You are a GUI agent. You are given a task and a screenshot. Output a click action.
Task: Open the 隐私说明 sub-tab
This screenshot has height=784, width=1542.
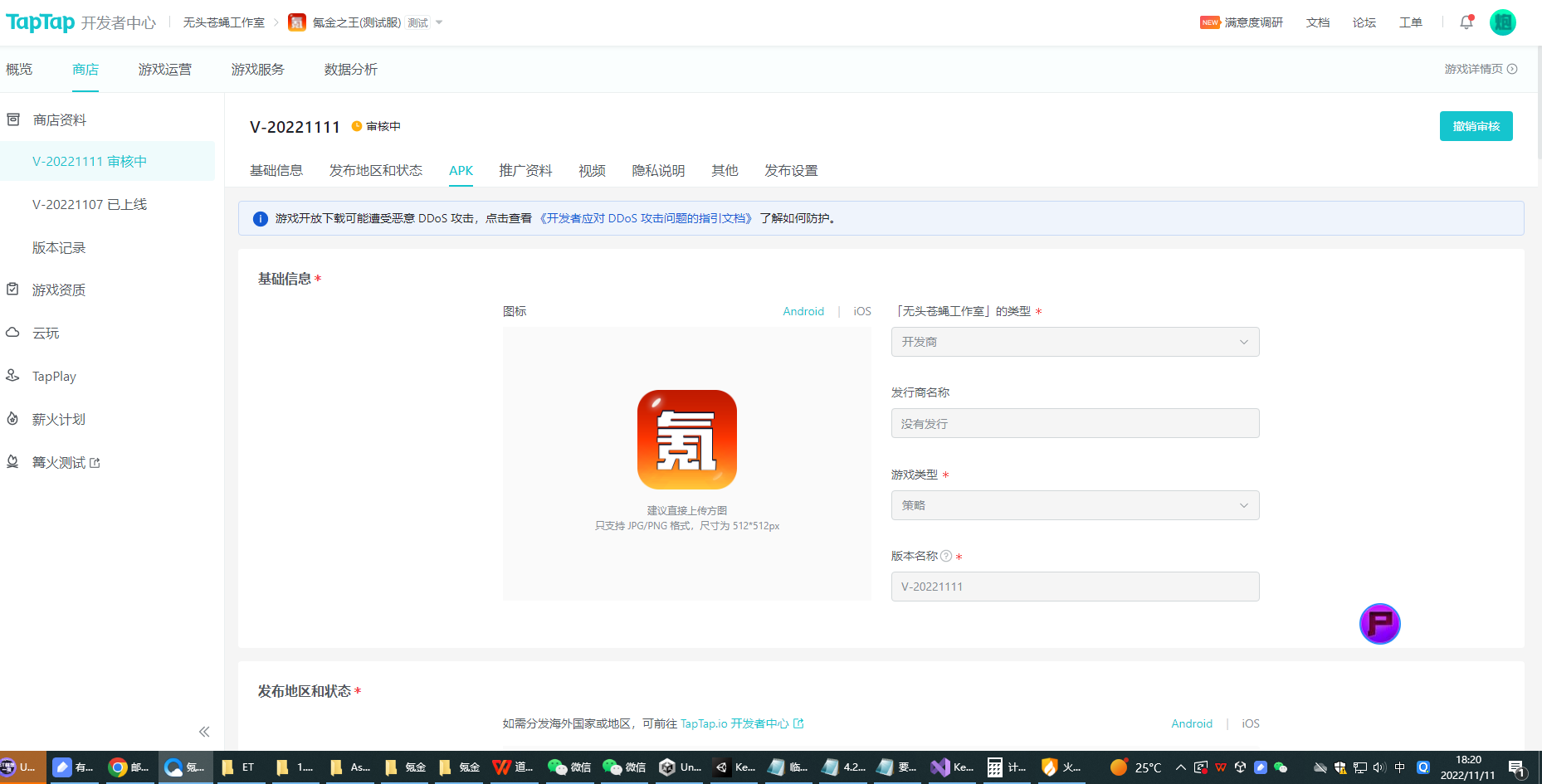click(658, 171)
